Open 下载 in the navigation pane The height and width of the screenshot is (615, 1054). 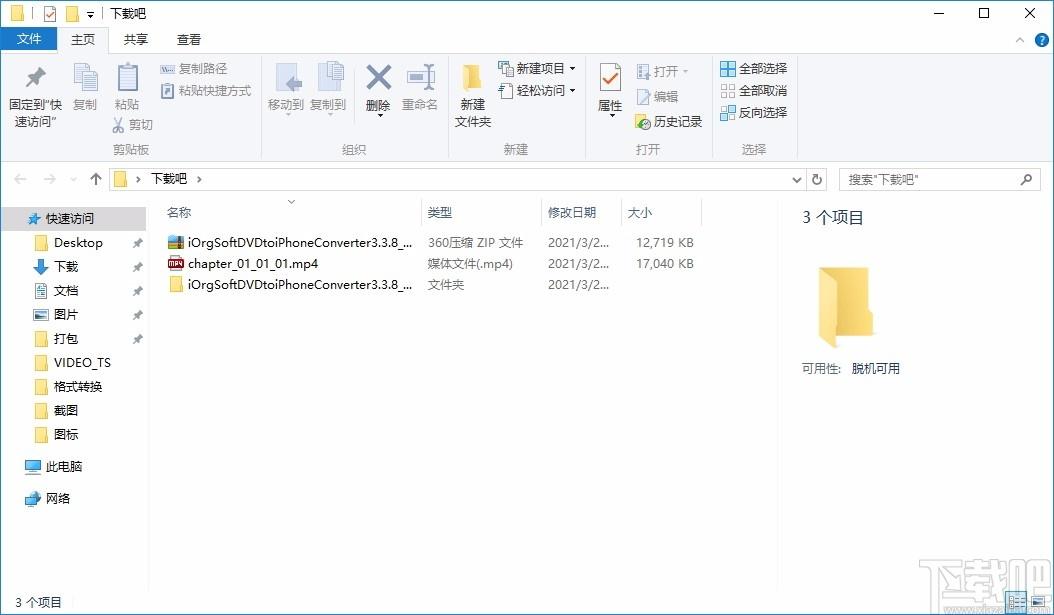pyautogui.click(x=66, y=267)
